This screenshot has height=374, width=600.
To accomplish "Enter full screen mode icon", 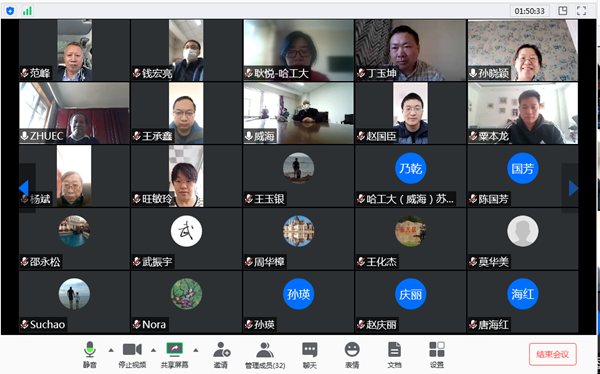I will pos(581,11).
